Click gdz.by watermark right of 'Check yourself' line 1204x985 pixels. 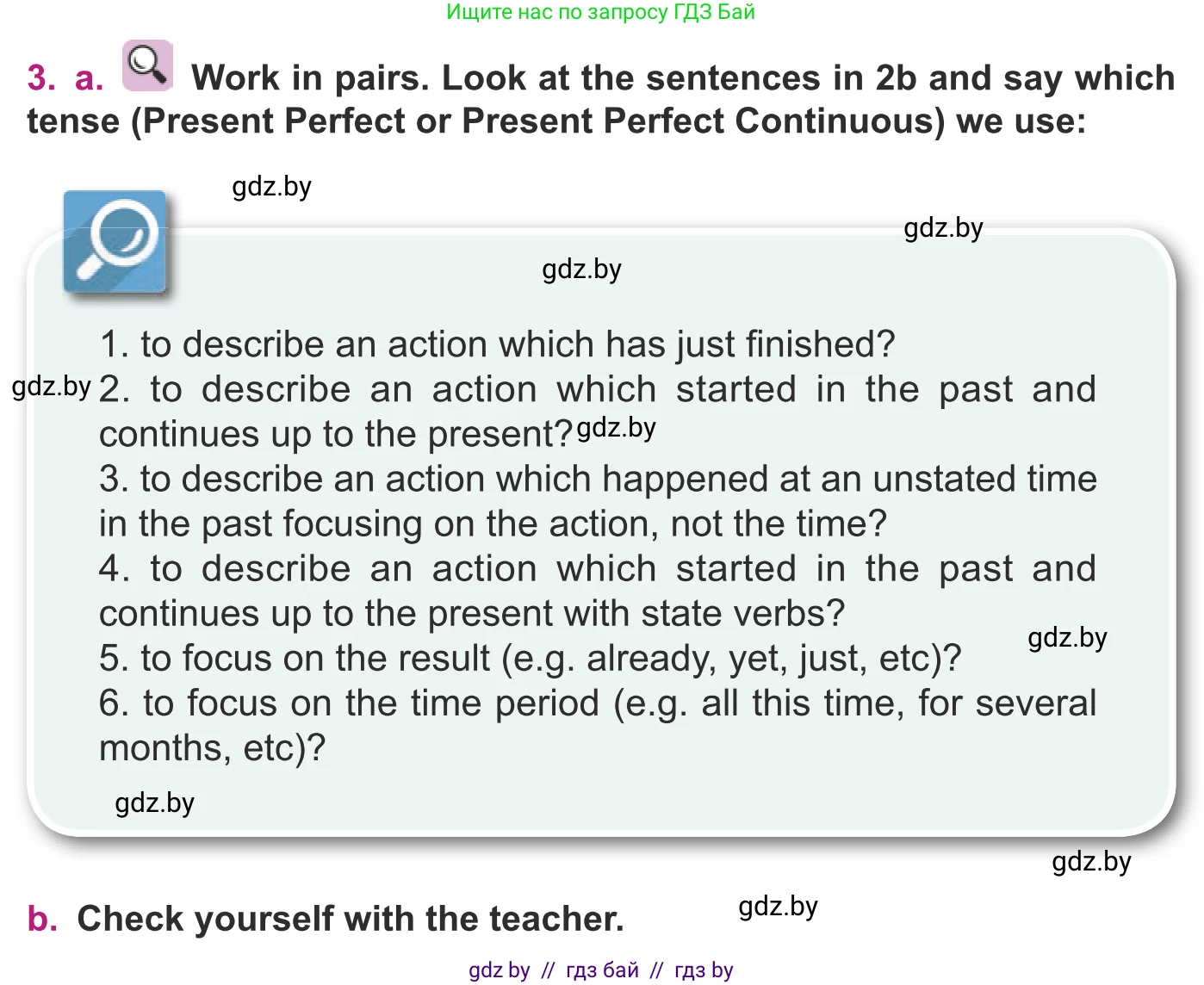tap(778, 907)
